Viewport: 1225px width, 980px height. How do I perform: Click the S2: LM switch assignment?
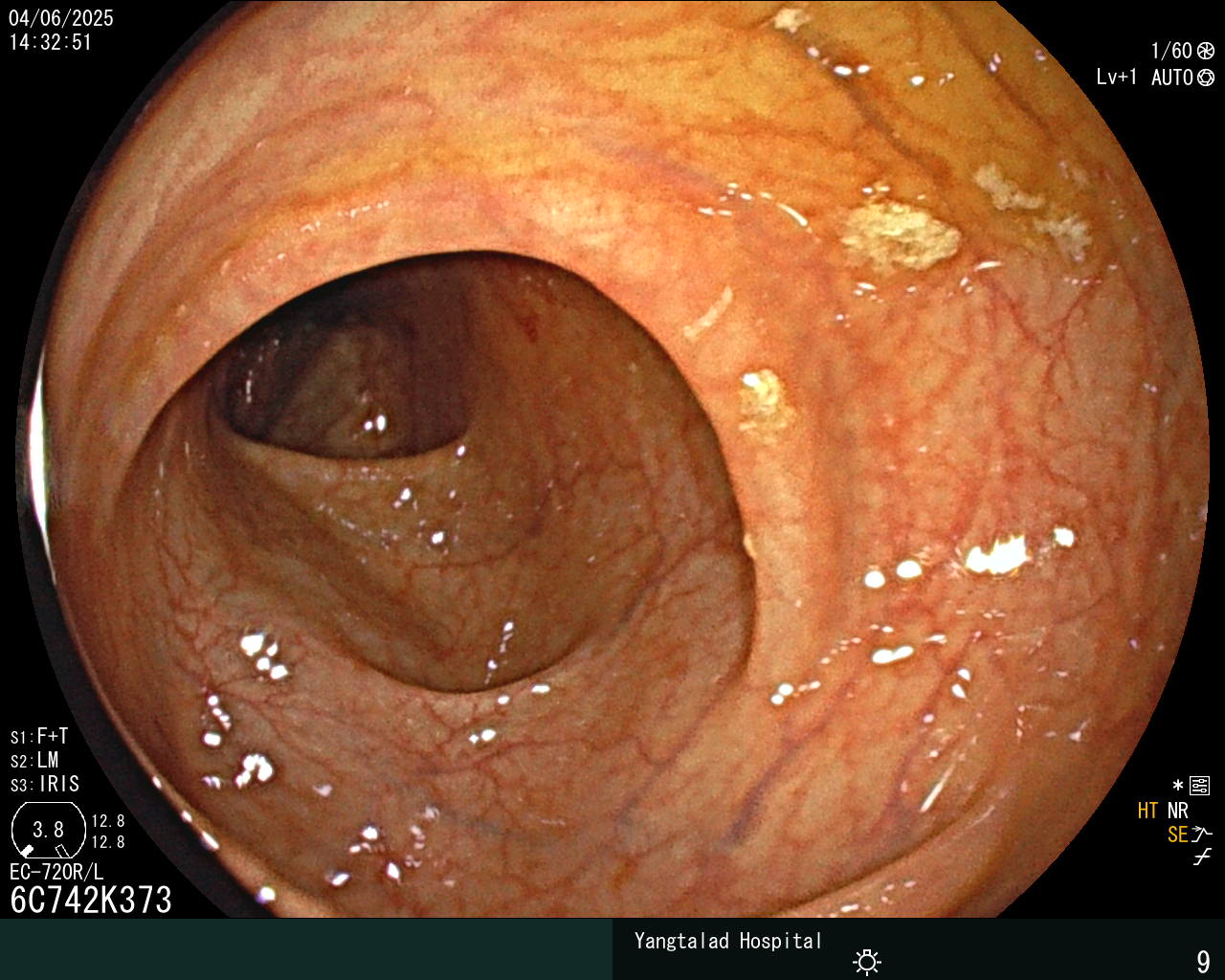tap(34, 761)
